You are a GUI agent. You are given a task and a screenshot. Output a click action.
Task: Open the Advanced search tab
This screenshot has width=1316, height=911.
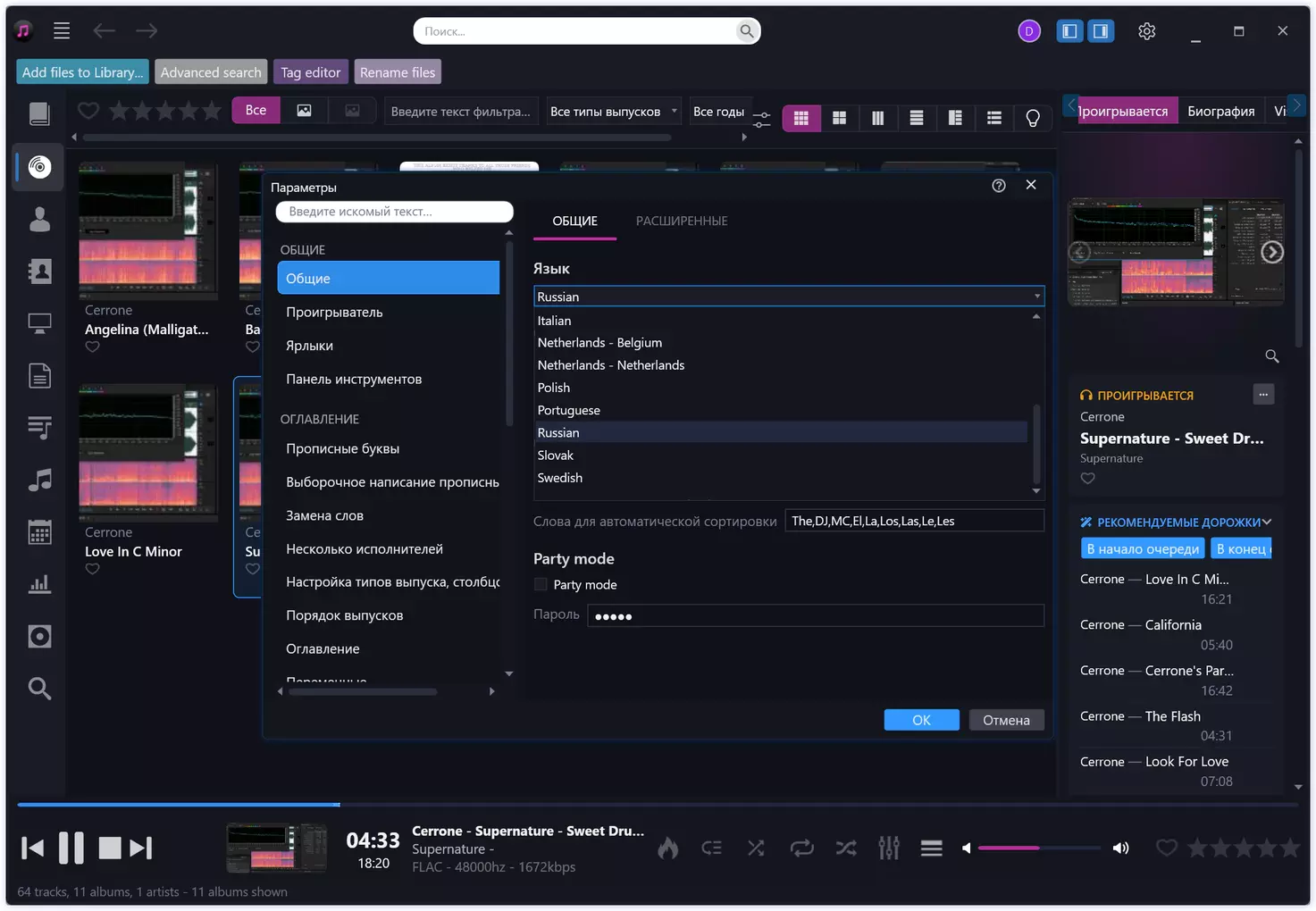[211, 72]
